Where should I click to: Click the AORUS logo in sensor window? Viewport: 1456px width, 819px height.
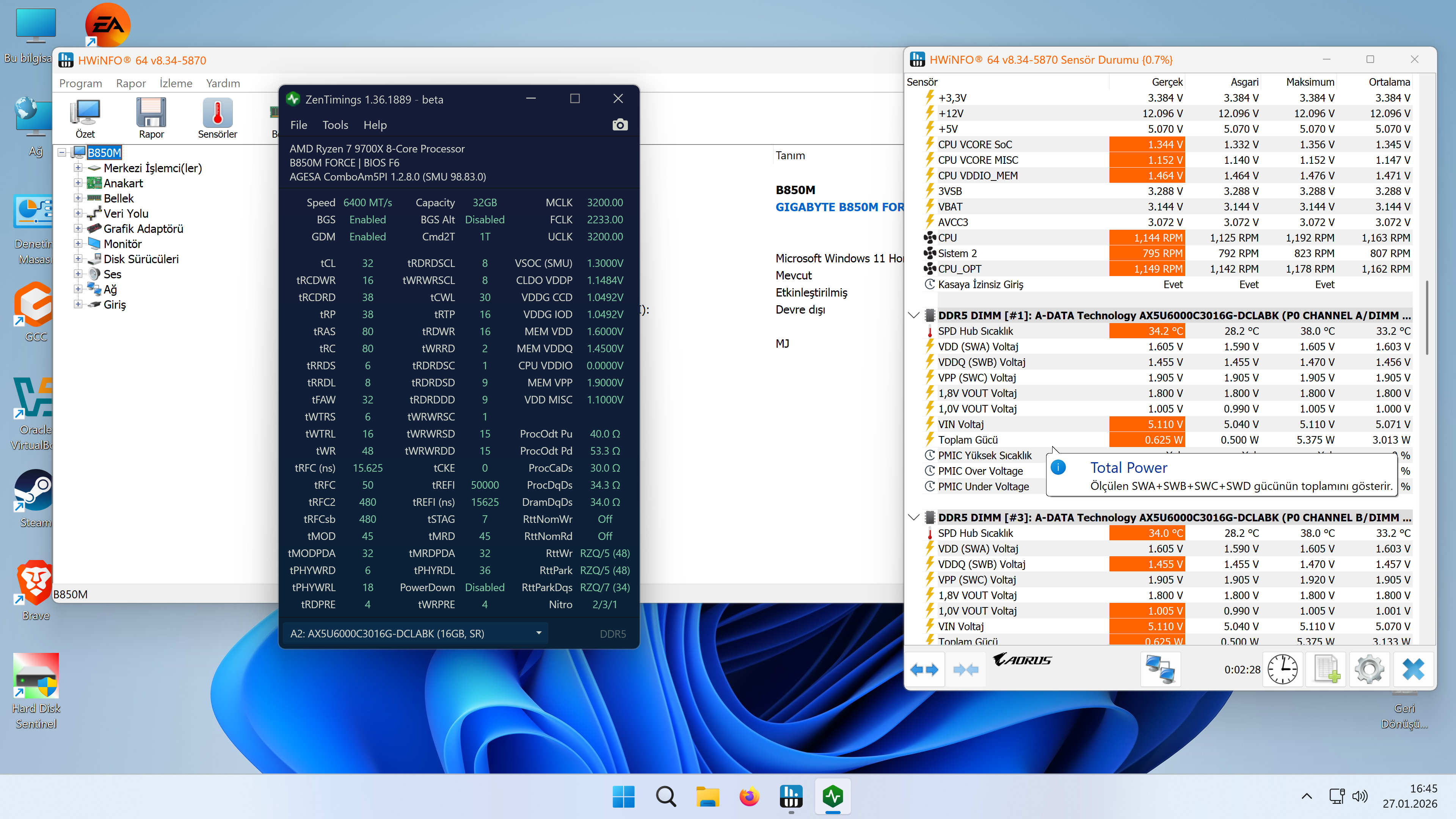click(1022, 660)
